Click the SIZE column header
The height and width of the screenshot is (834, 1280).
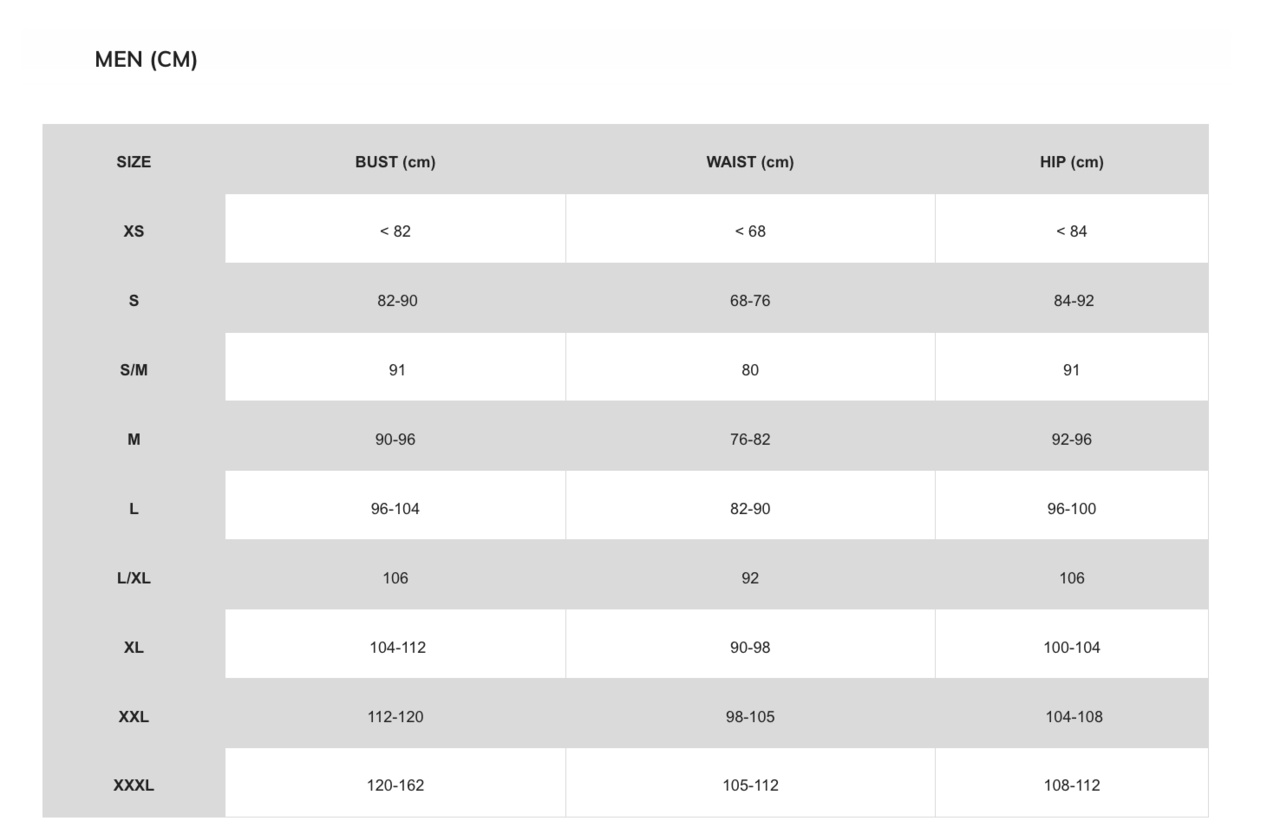click(x=134, y=162)
